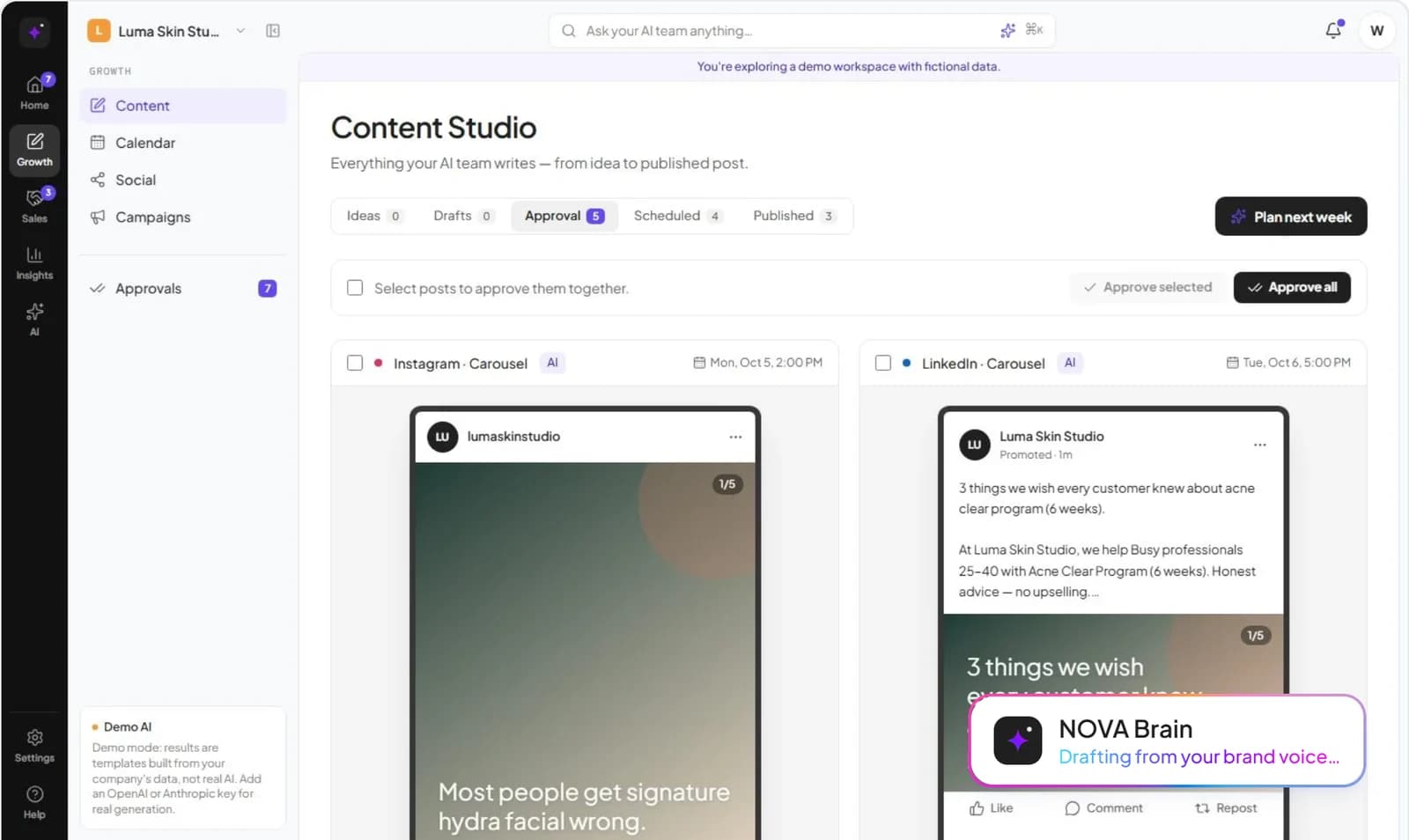Open the LinkedIn post's three-dot menu
Image resolution: width=1409 pixels, height=840 pixels.
click(x=1259, y=445)
